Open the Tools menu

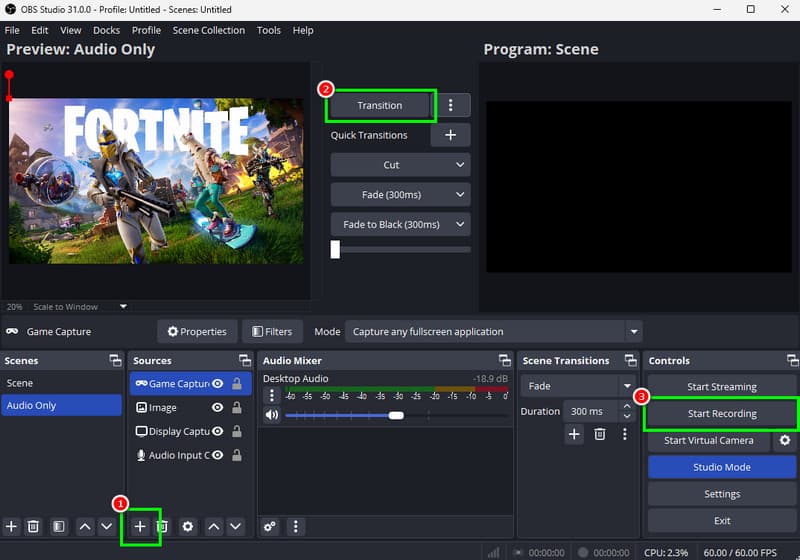point(269,30)
